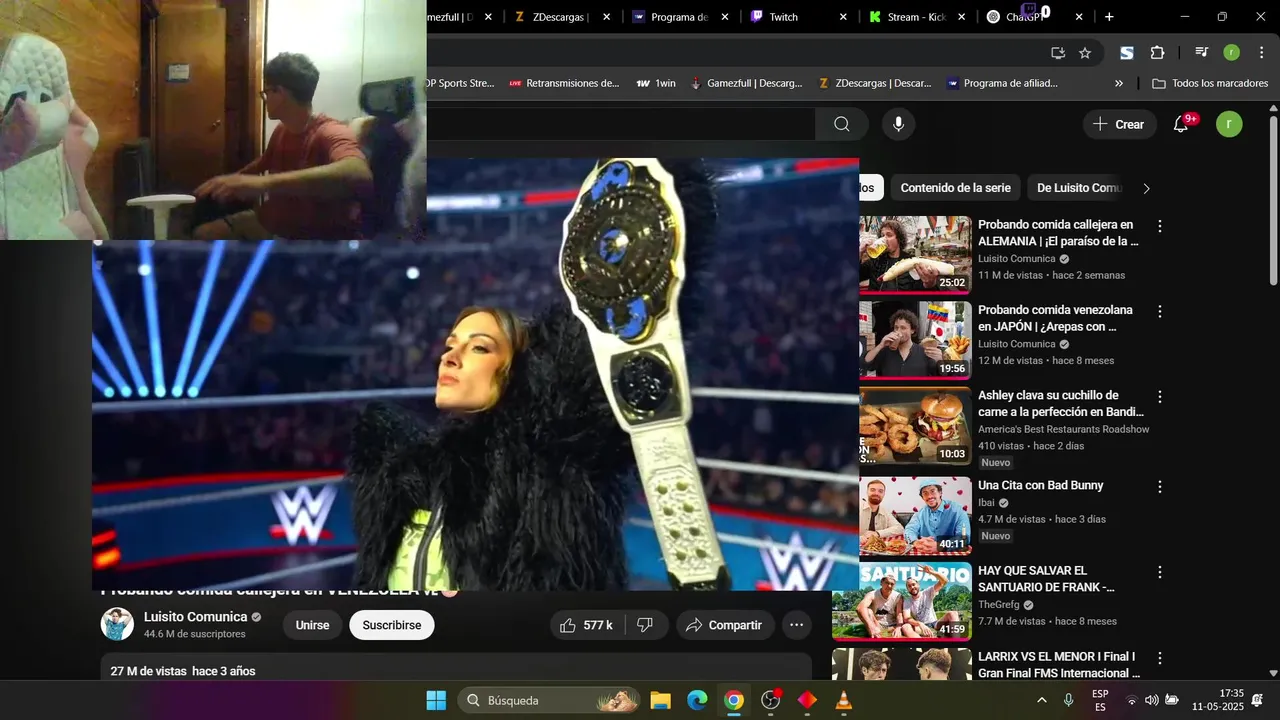Screen dimensions: 1280x720
Task: Switch to the Twitch tab
Action: click(x=796, y=17)
